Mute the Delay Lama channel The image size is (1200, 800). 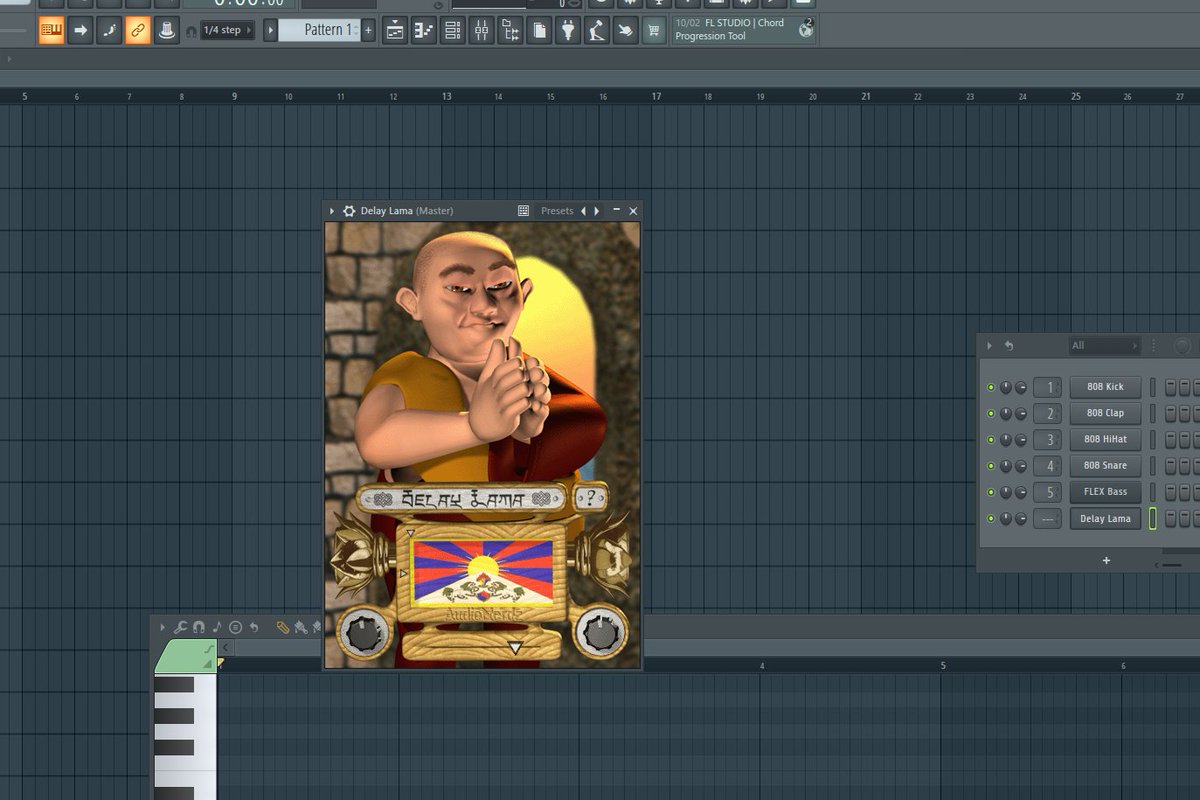991,519
